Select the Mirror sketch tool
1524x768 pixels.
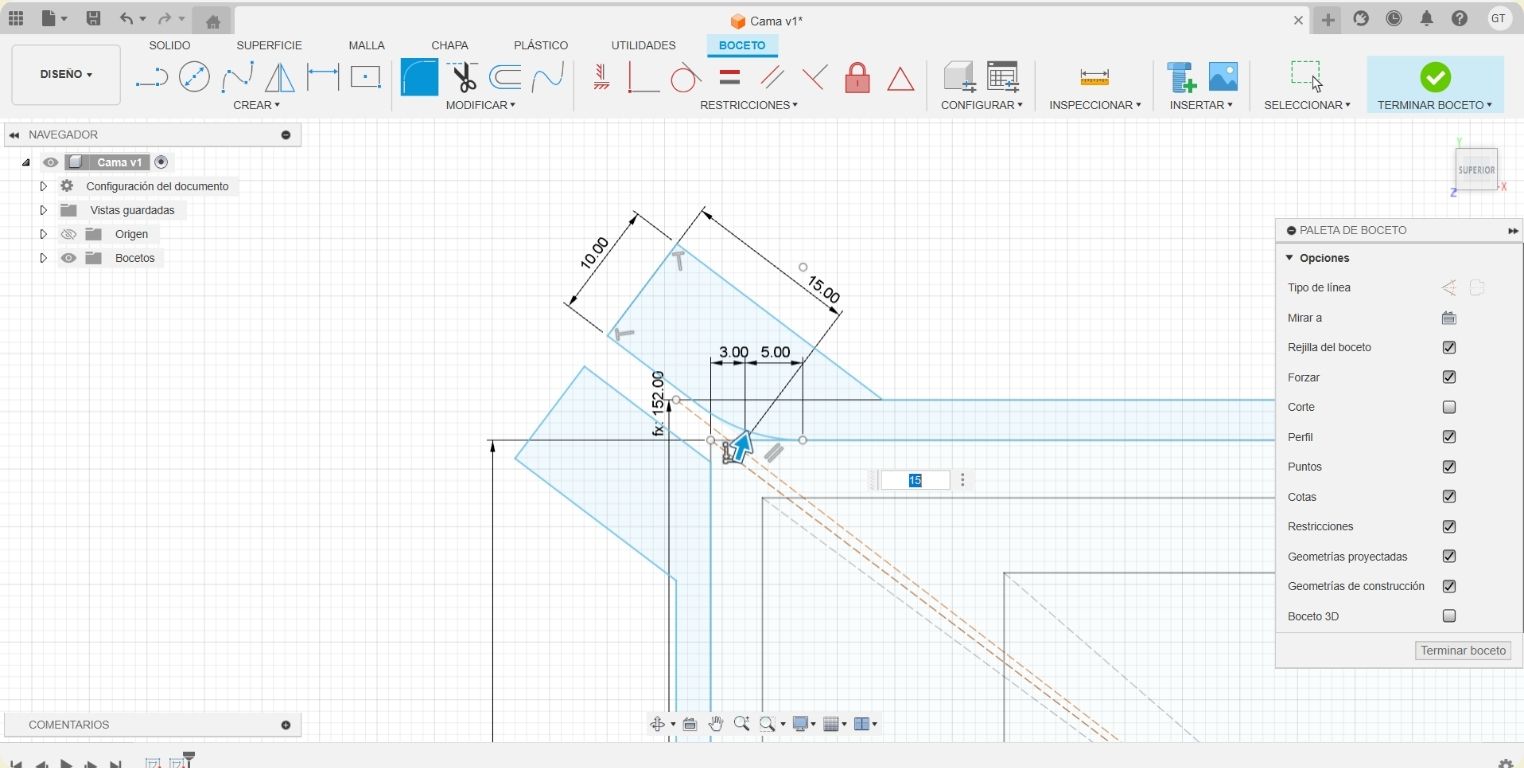point(280,77)
